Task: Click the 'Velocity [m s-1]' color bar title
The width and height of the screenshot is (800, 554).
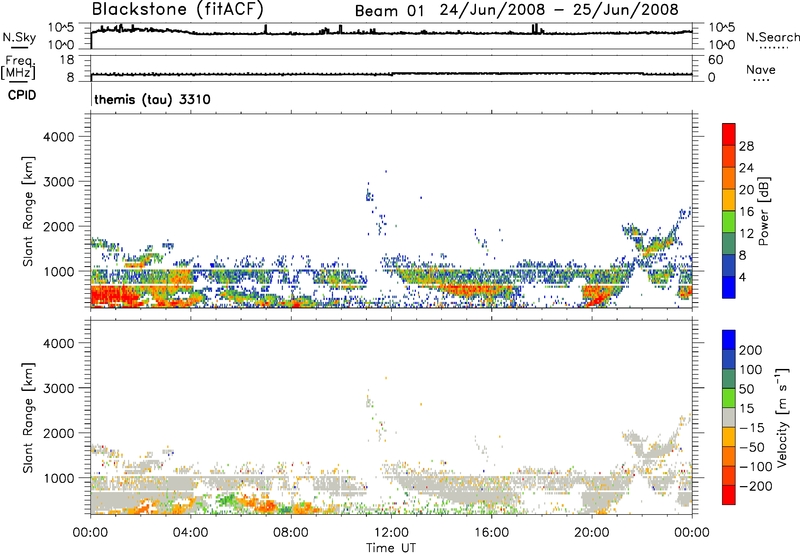Action: (782, 417)
